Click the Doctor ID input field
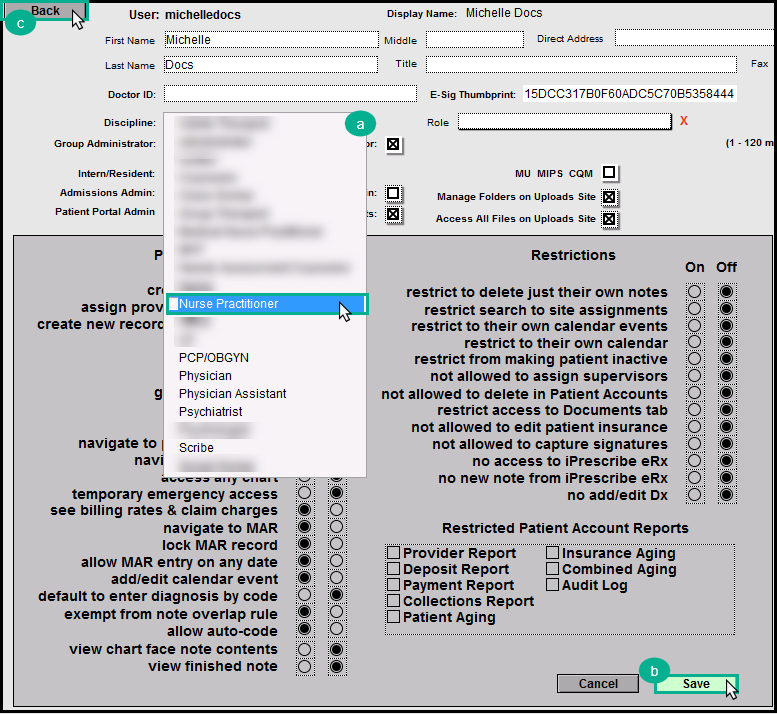This screenshot has width=777, height=714. pos(290,94)
